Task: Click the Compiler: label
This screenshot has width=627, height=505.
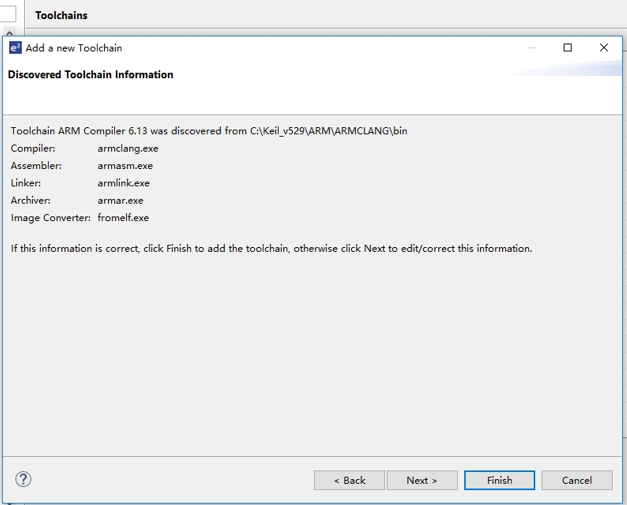Action: click(33, 148)
